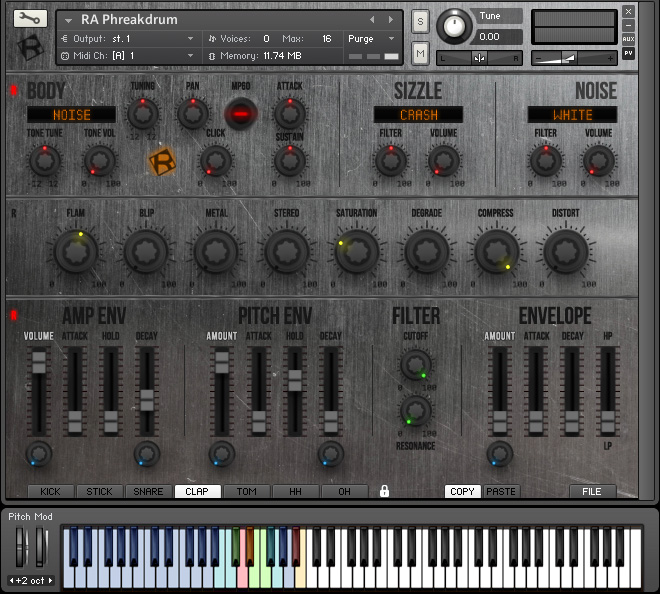The image size is (660, 594).
Task: Click the PASTE button
Action: coord(501,491)
